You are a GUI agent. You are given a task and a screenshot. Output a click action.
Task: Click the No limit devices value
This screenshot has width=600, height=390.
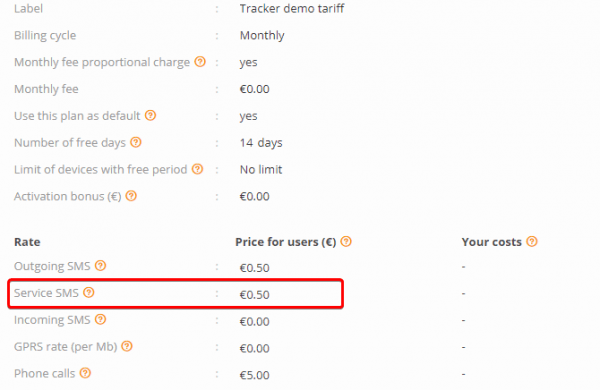pyautogui.click(x=261, y=170)
